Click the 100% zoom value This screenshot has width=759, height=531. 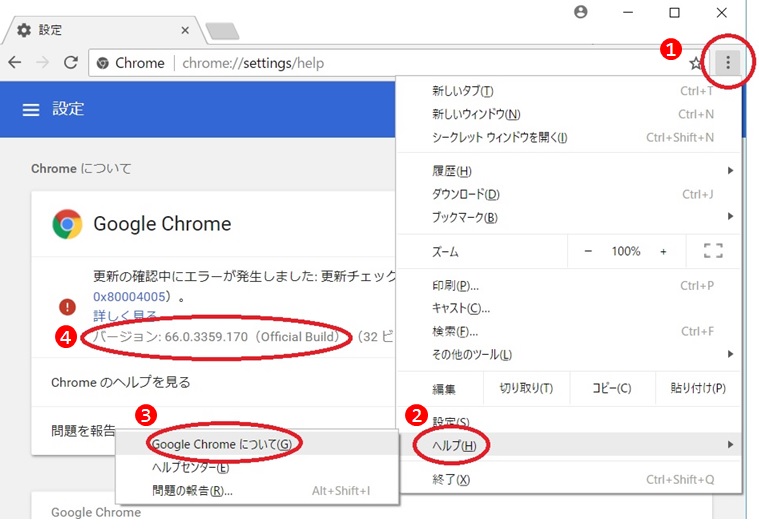point(625,251)
